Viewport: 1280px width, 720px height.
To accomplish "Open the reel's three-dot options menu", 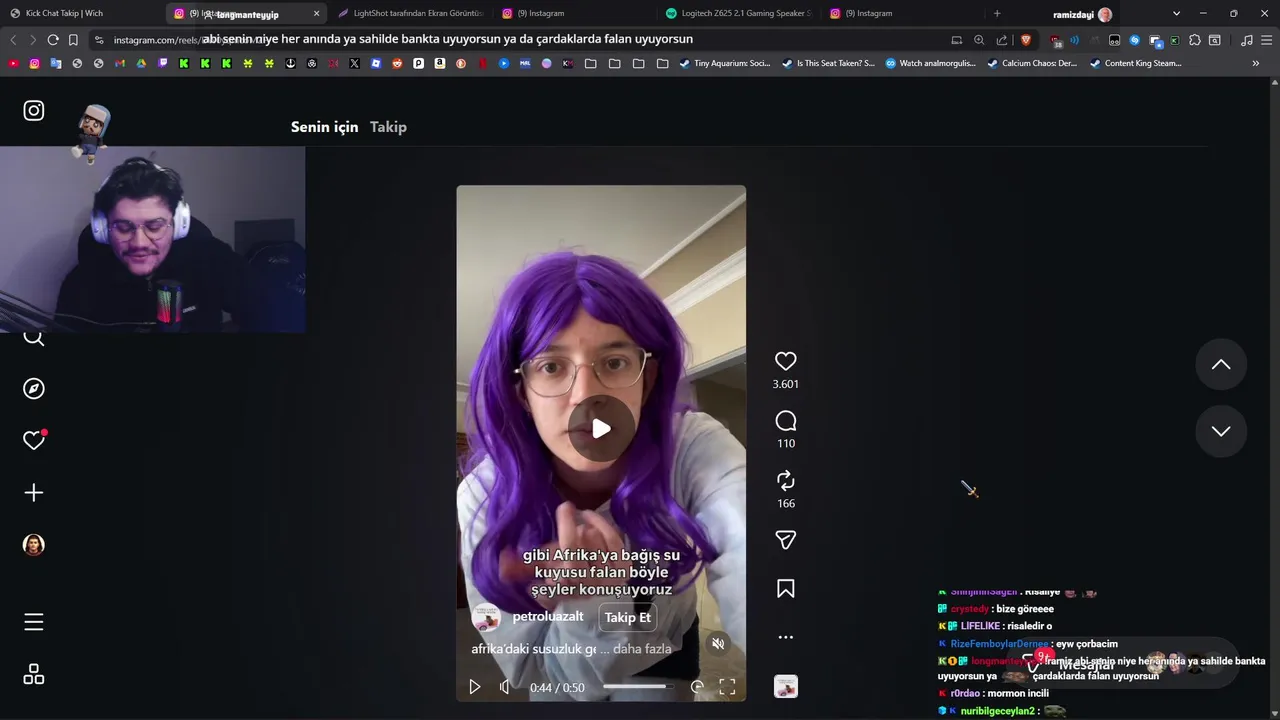I will click(786, 637).
